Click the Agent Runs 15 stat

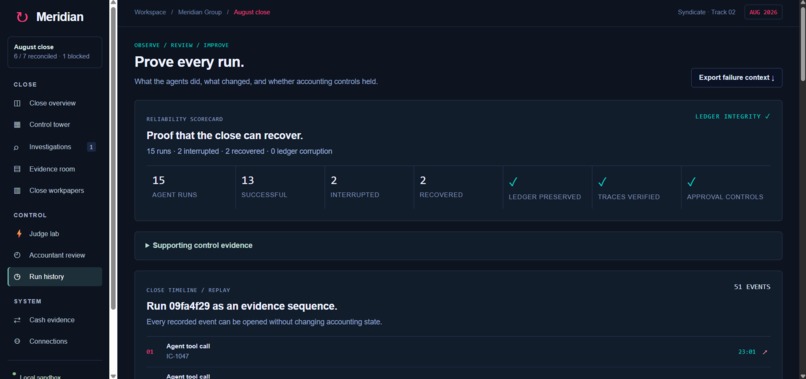pyautogui.click(x=191, y=188)
